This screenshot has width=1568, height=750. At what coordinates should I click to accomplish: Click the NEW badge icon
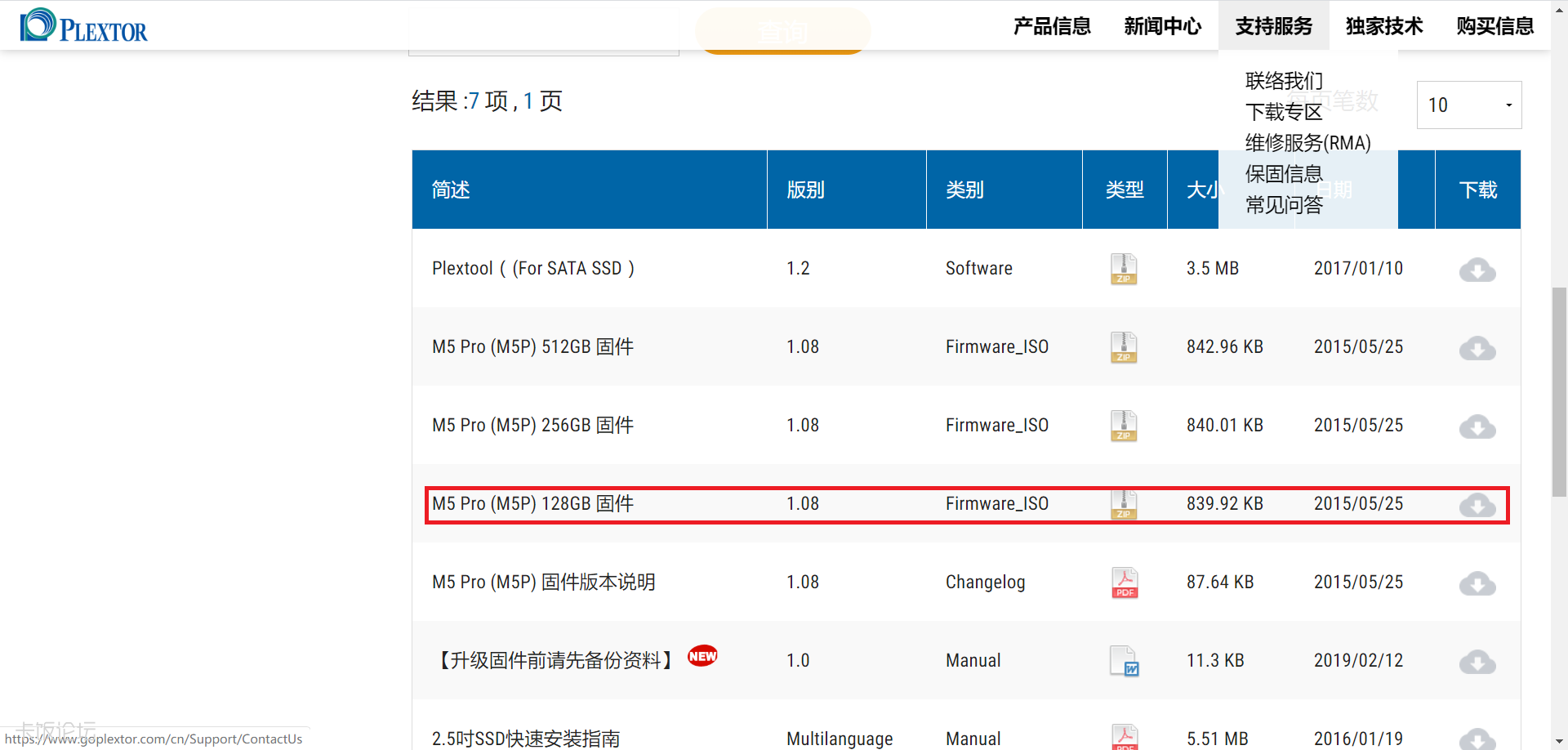tap(702, 656)
